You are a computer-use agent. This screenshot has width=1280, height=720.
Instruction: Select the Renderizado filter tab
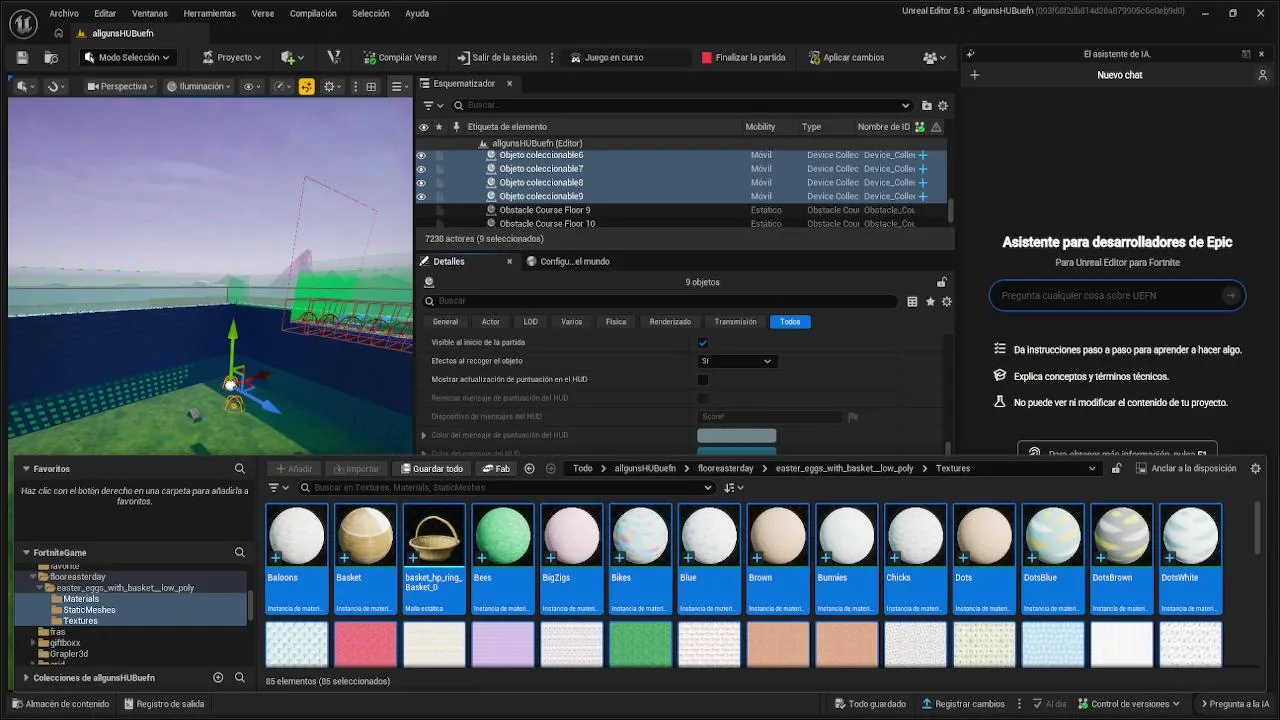pos(670,322)
